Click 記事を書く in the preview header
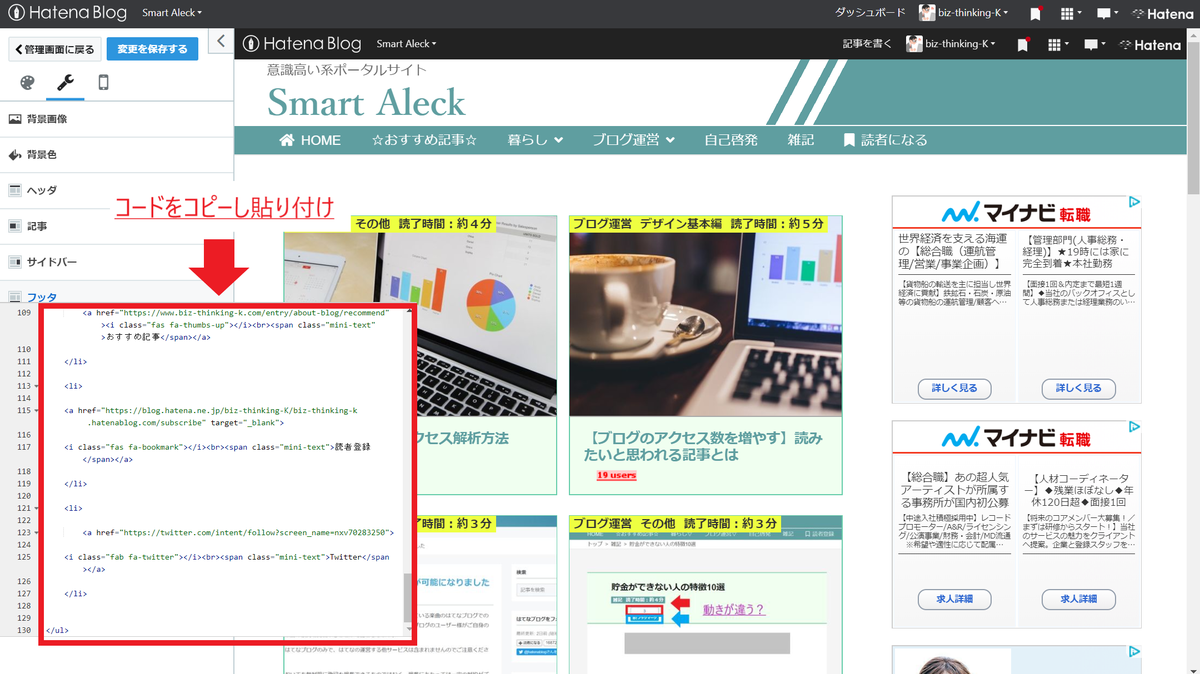This screenshot has width=1200, height=674. [866, 44]
